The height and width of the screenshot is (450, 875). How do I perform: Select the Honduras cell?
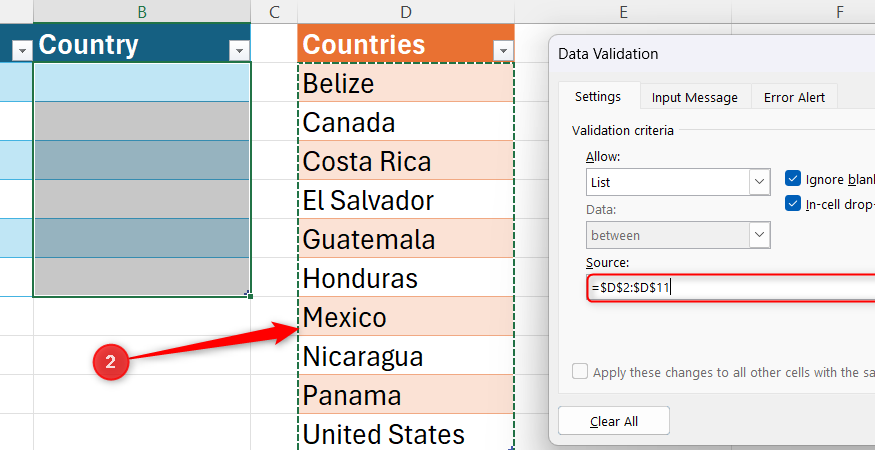click(406, 277)
